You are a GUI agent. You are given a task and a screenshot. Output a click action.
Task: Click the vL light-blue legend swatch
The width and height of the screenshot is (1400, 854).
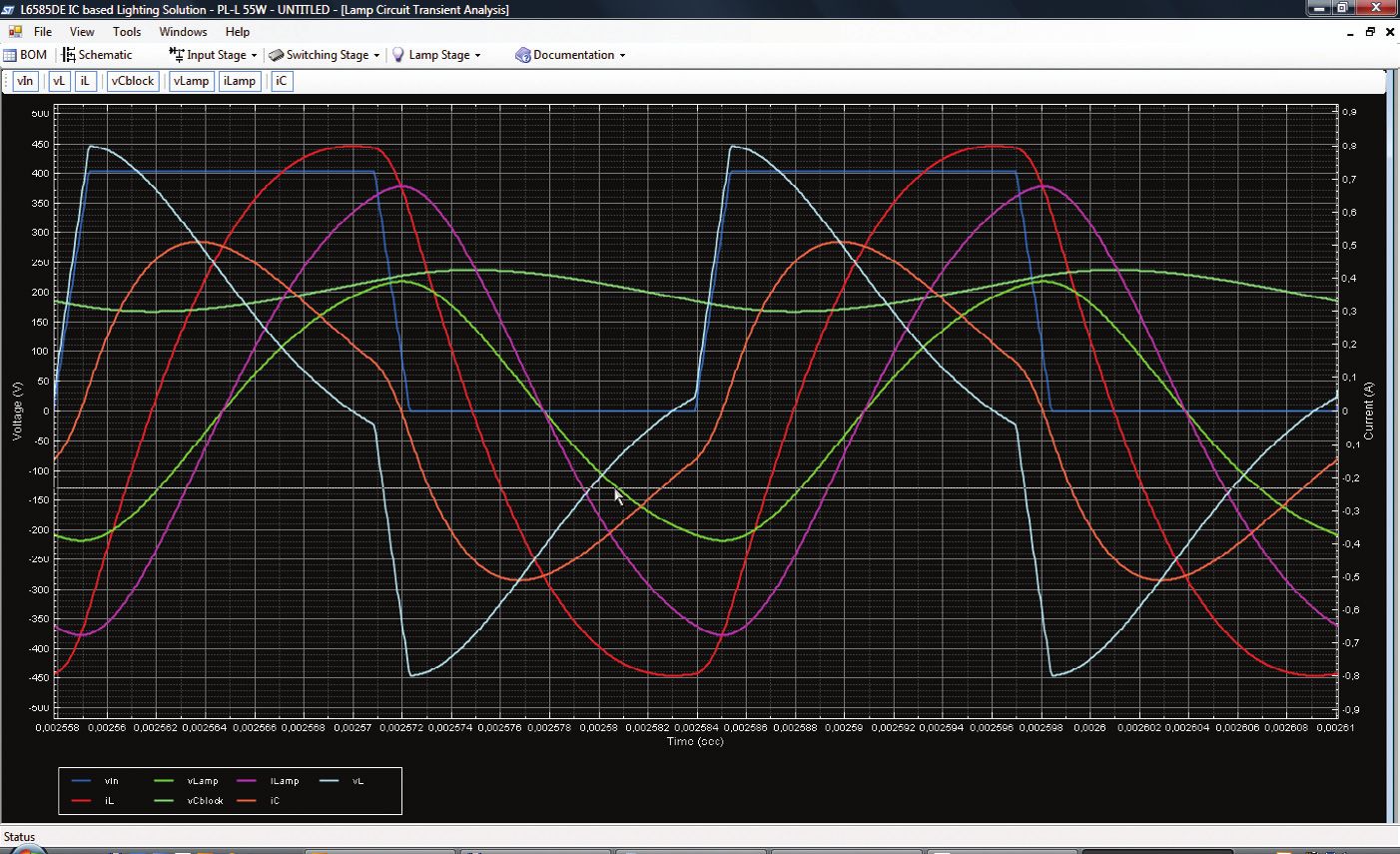coord(330,781)
